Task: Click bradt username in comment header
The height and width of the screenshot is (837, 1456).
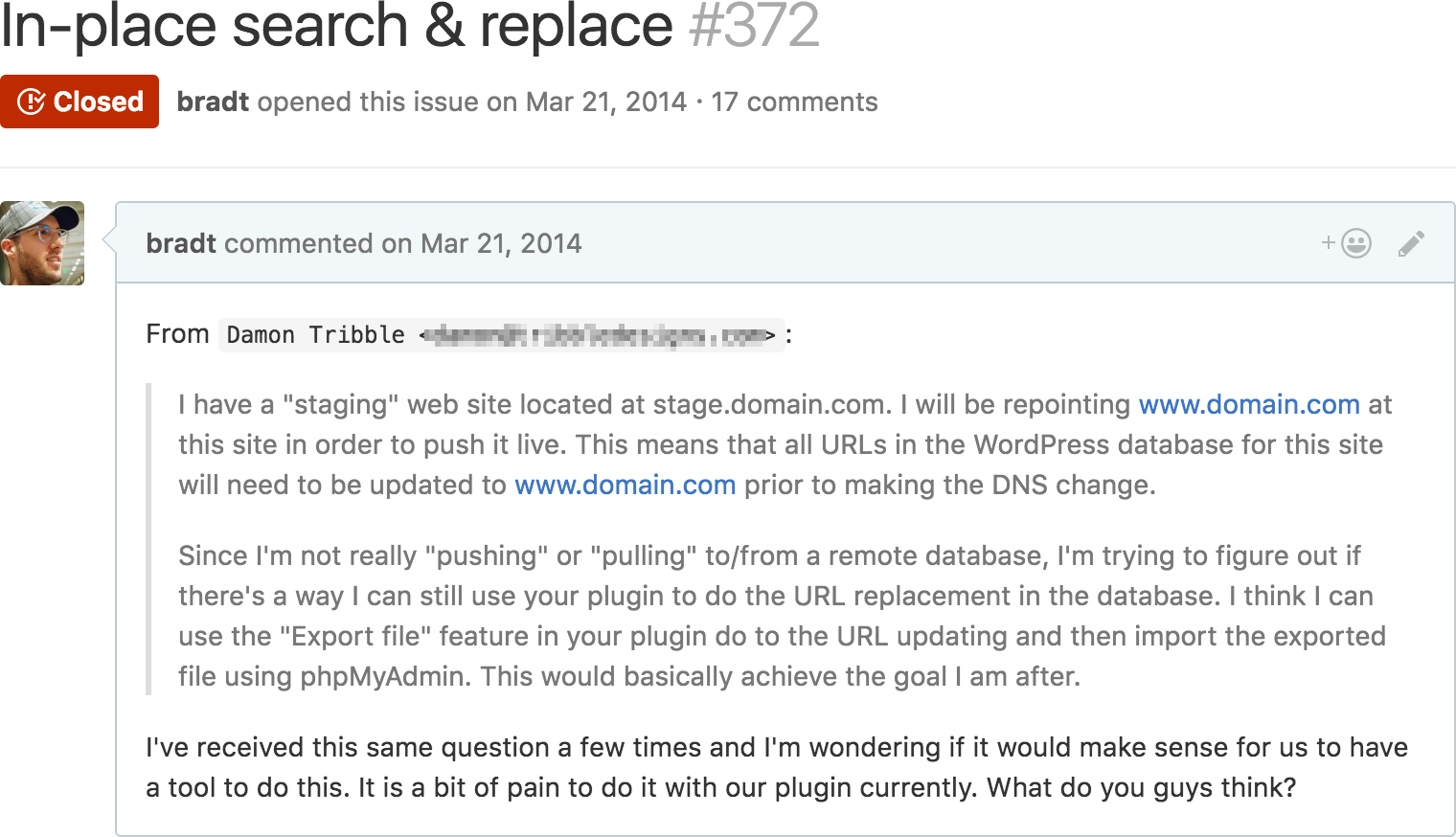Action: tap(181, 243)
